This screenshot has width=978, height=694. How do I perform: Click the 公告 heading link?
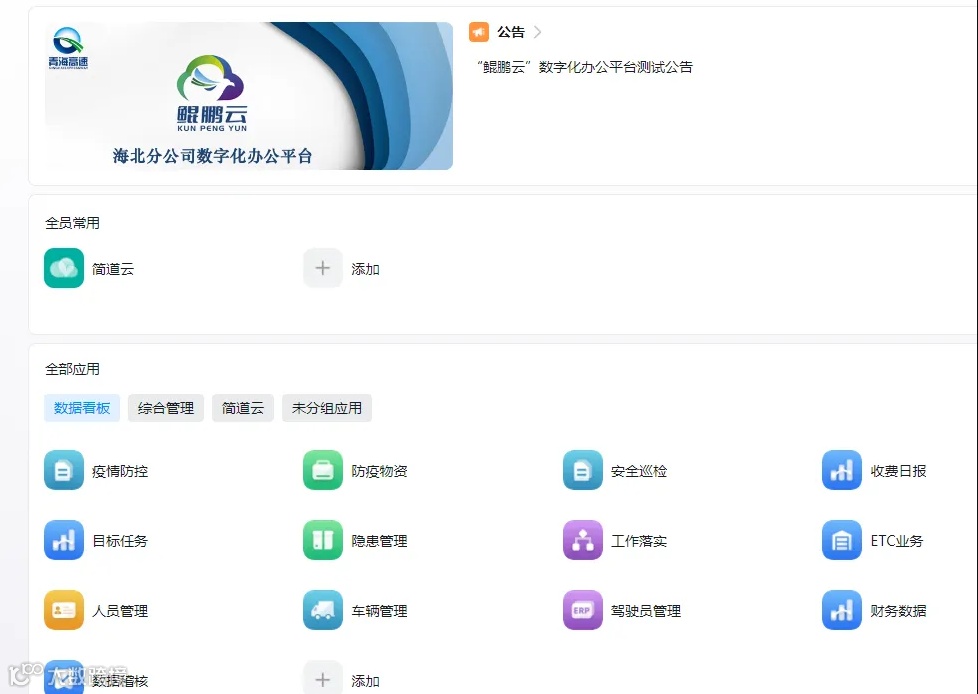pyautogui.click(x=511, y=32)
